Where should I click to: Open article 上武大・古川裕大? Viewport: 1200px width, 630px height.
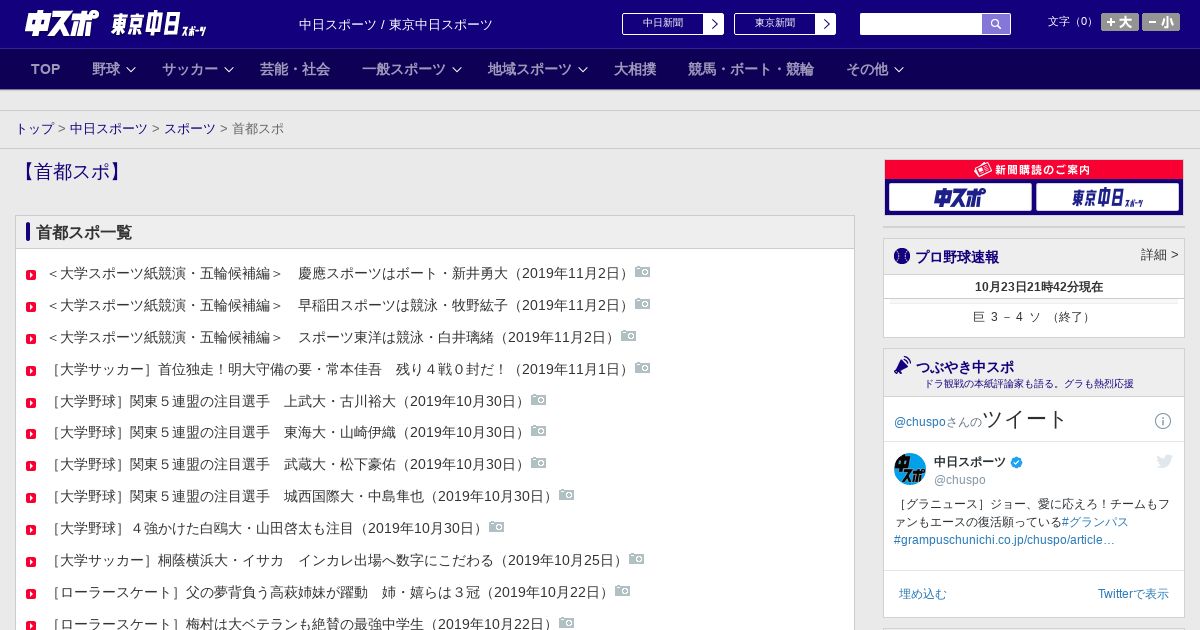pyautogui.click(x=288, y=401)
